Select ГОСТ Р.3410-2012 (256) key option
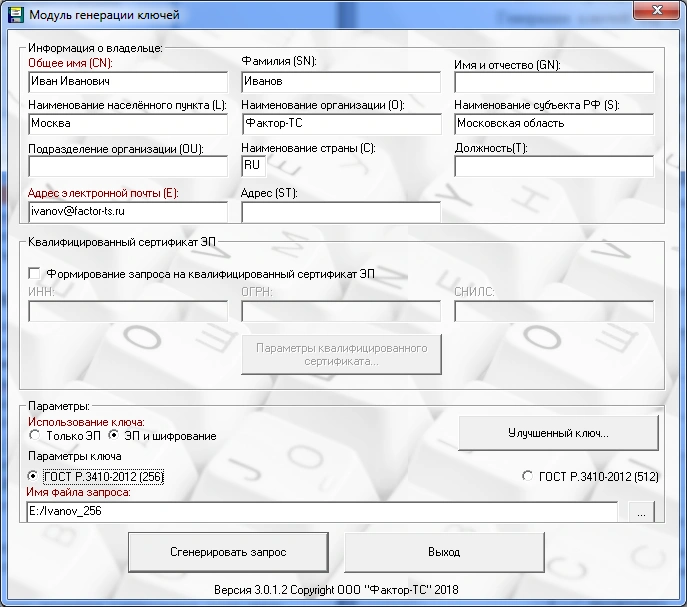The width and height of the screenshot is (687, 607). 32,476
